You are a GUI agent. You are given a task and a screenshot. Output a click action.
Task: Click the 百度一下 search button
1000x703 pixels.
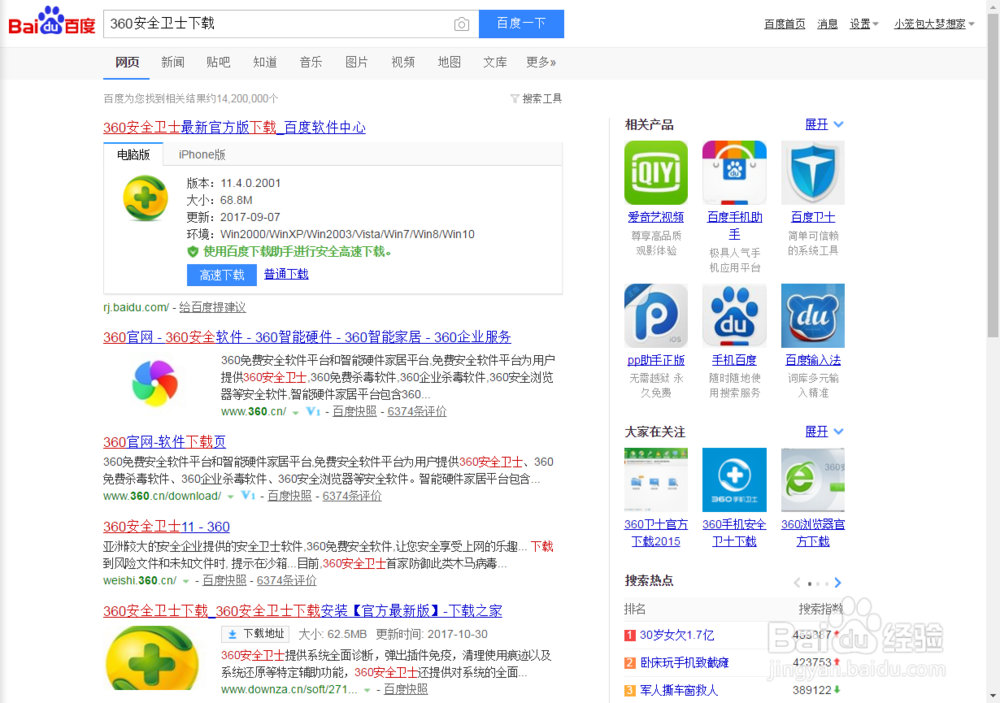521,23
